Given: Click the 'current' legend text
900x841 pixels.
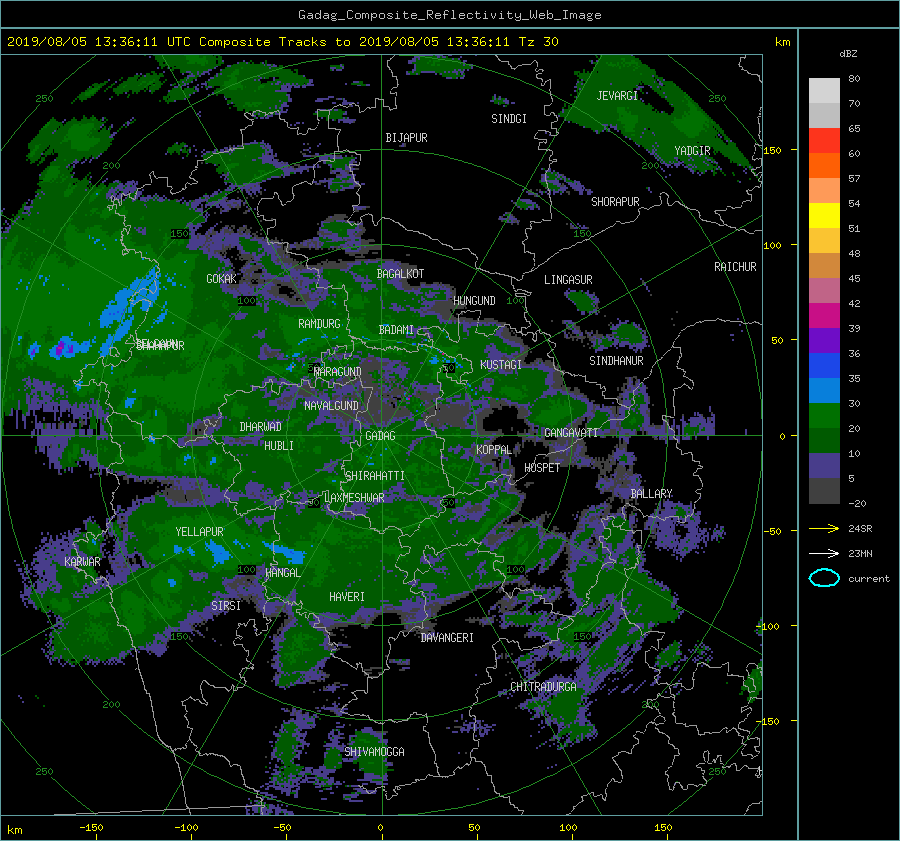Looking at the screenshot, I should pyautogui.click(x=869, y=579).
